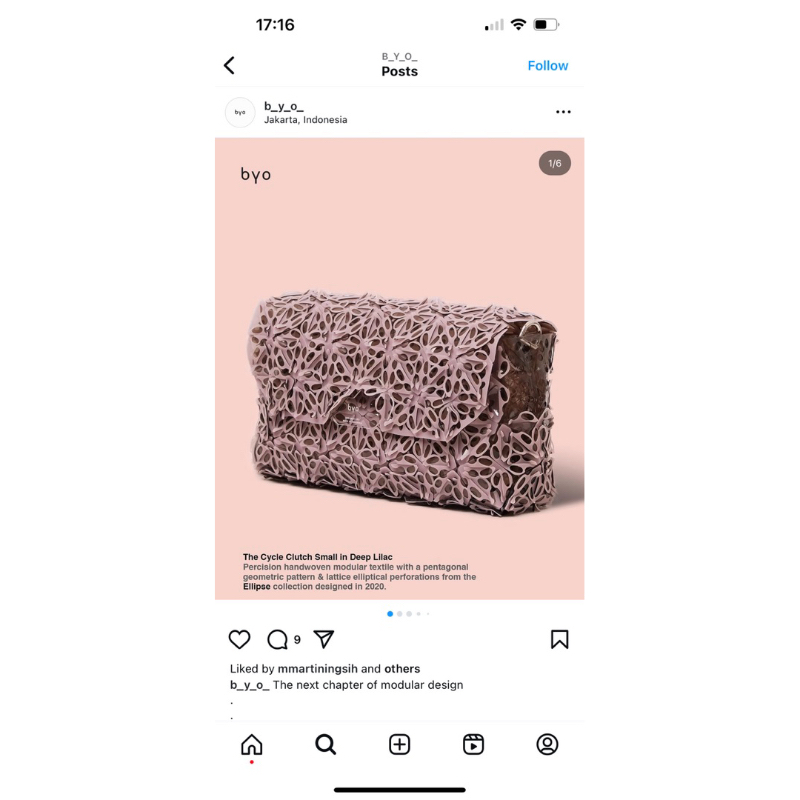The width and height of the screenshot is (800, 800).
Task: Open mmartiningsih profile from likes
Action: click(317, 669)
